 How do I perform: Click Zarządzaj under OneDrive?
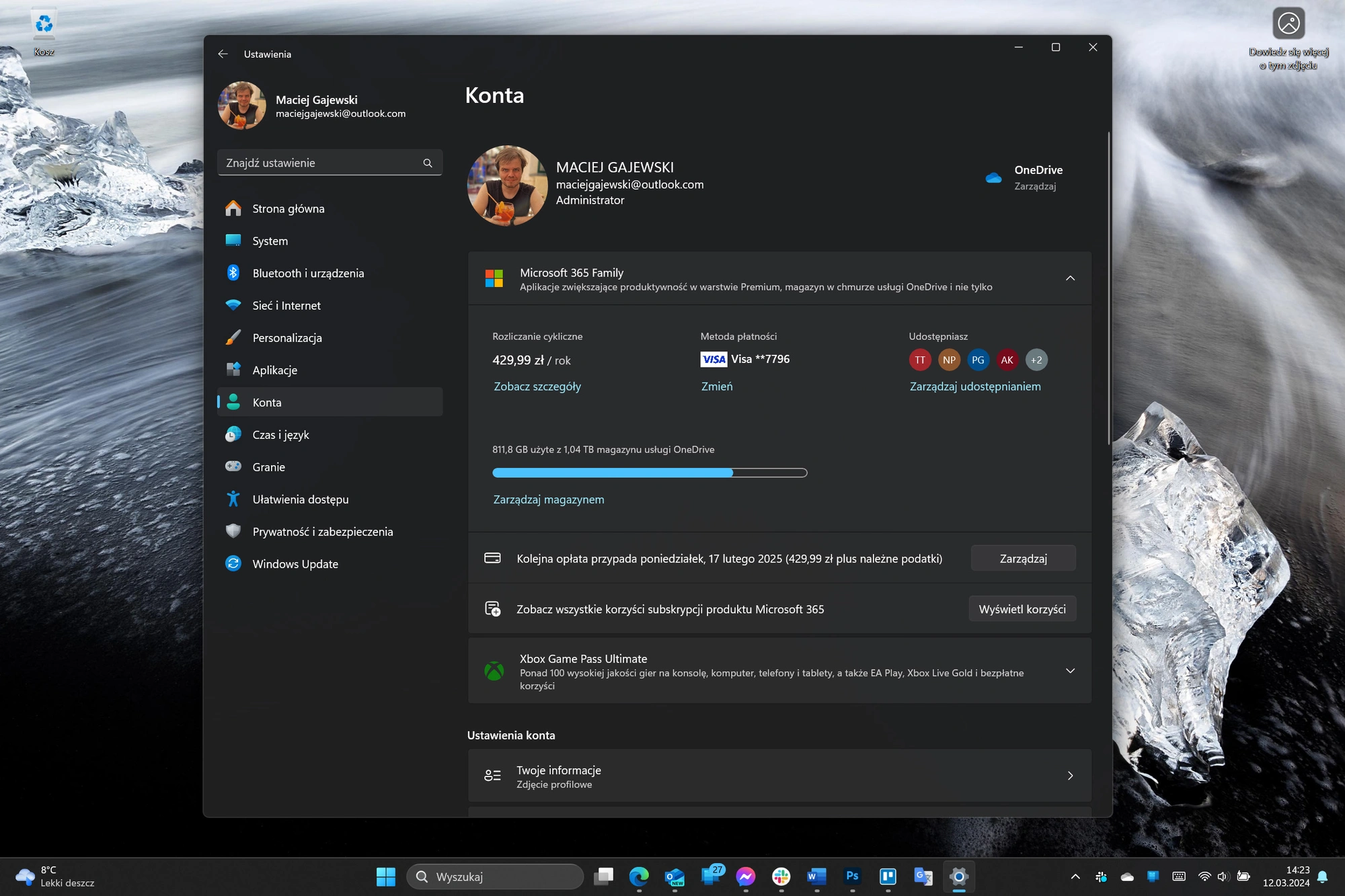coord(1035,186)
